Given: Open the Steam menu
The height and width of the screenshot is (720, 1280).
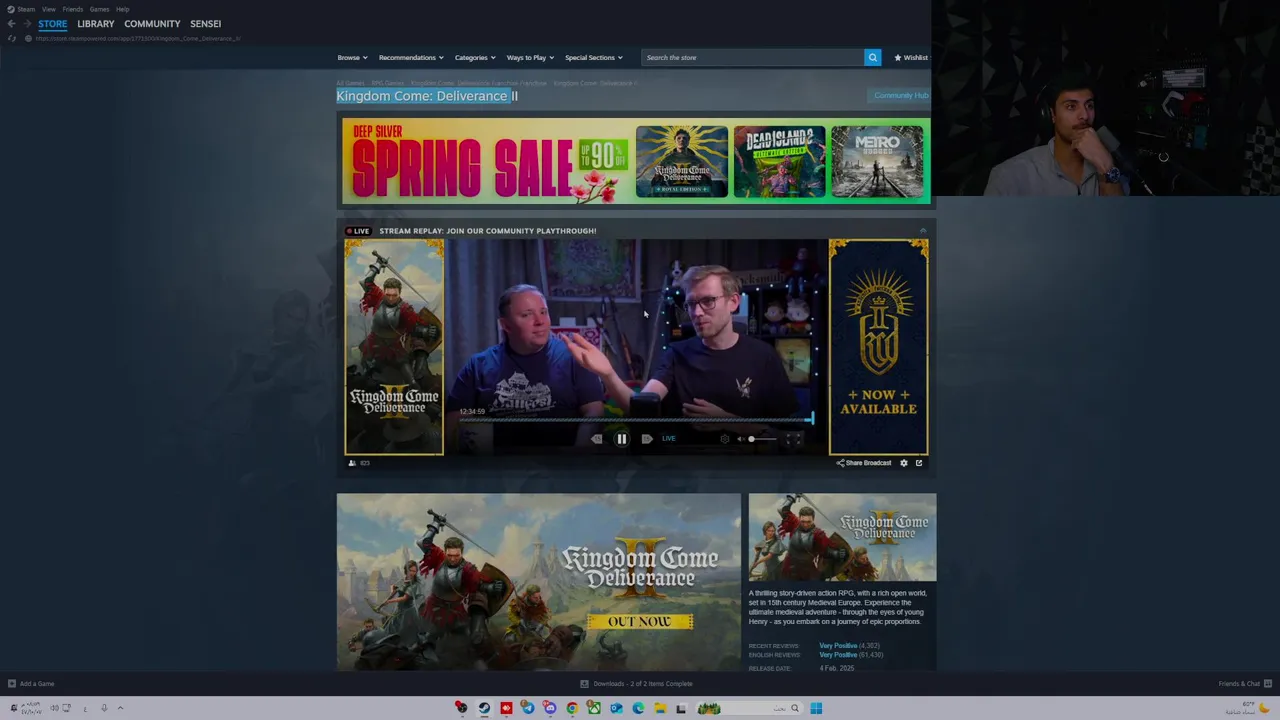Looking at the screenshot, I should tap(21, 9).
